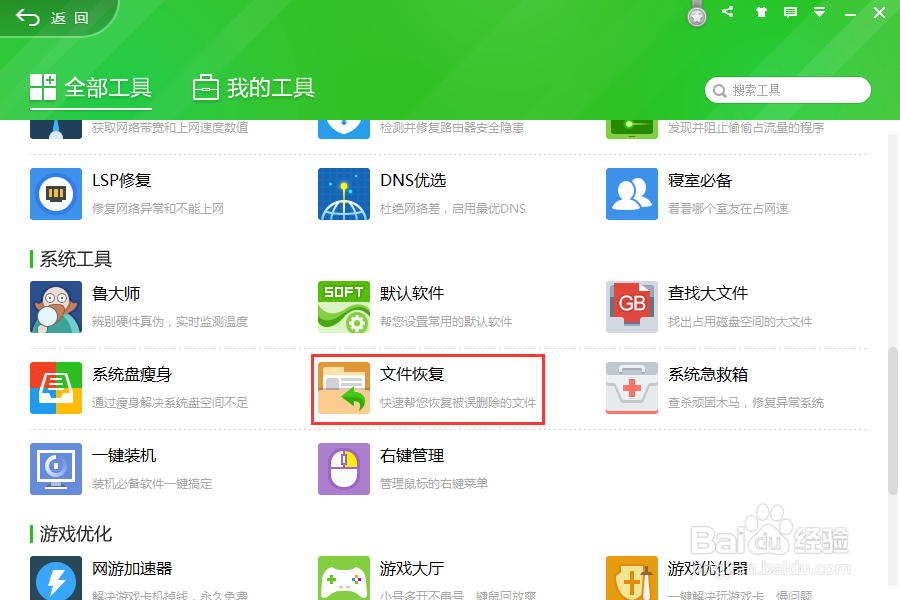Open the LSP修复 tool icon

[x=56, y=194]
